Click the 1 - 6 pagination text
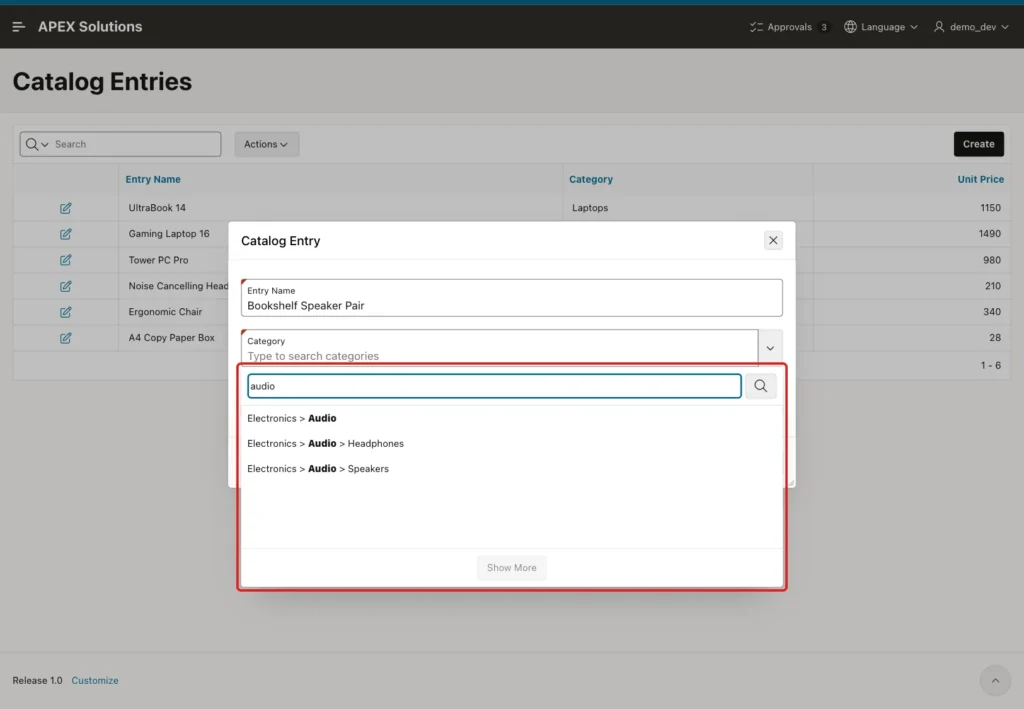The height and width of the screenshot is (709, 1024). coord(990,366)
